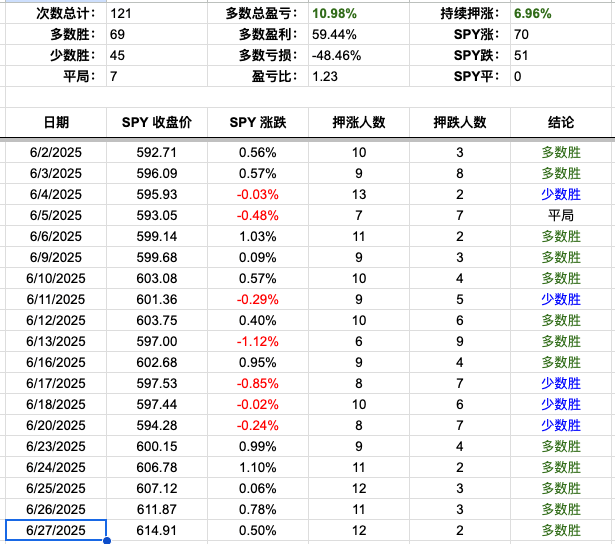The height and width of the screenshot is (544, 615).
Task: Click the closing price 599.14
Action: click(157, 237)
